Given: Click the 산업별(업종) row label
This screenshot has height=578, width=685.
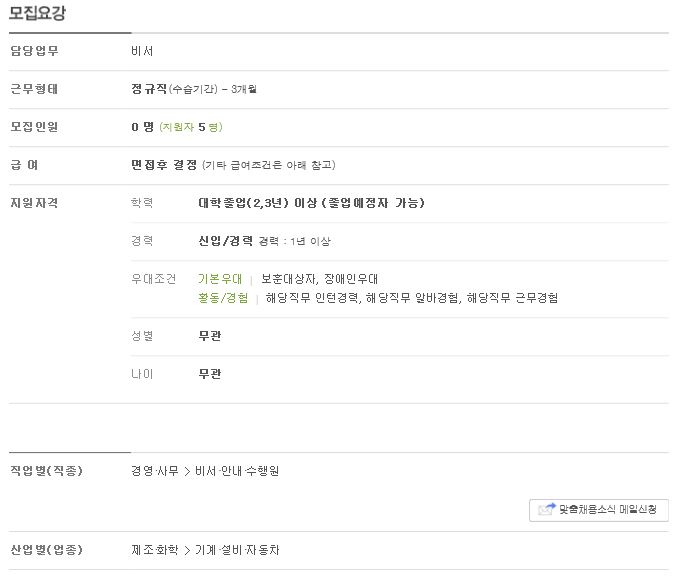Looking at the screenshot, I should pyautogui.click(x=46, y=550).
